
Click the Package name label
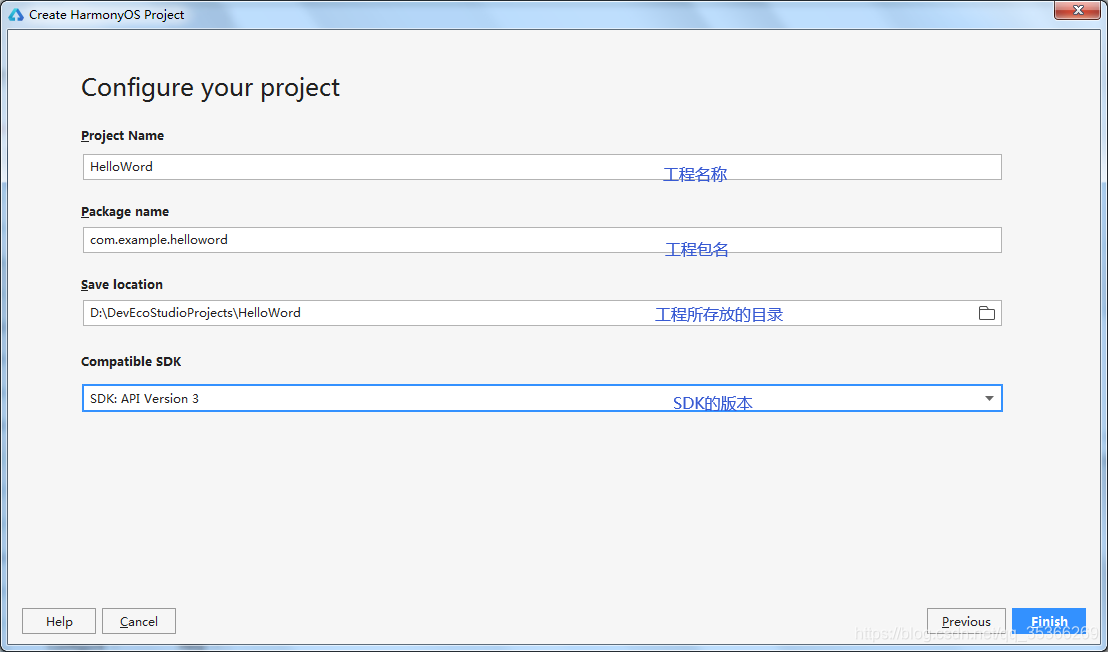(125, 212)
